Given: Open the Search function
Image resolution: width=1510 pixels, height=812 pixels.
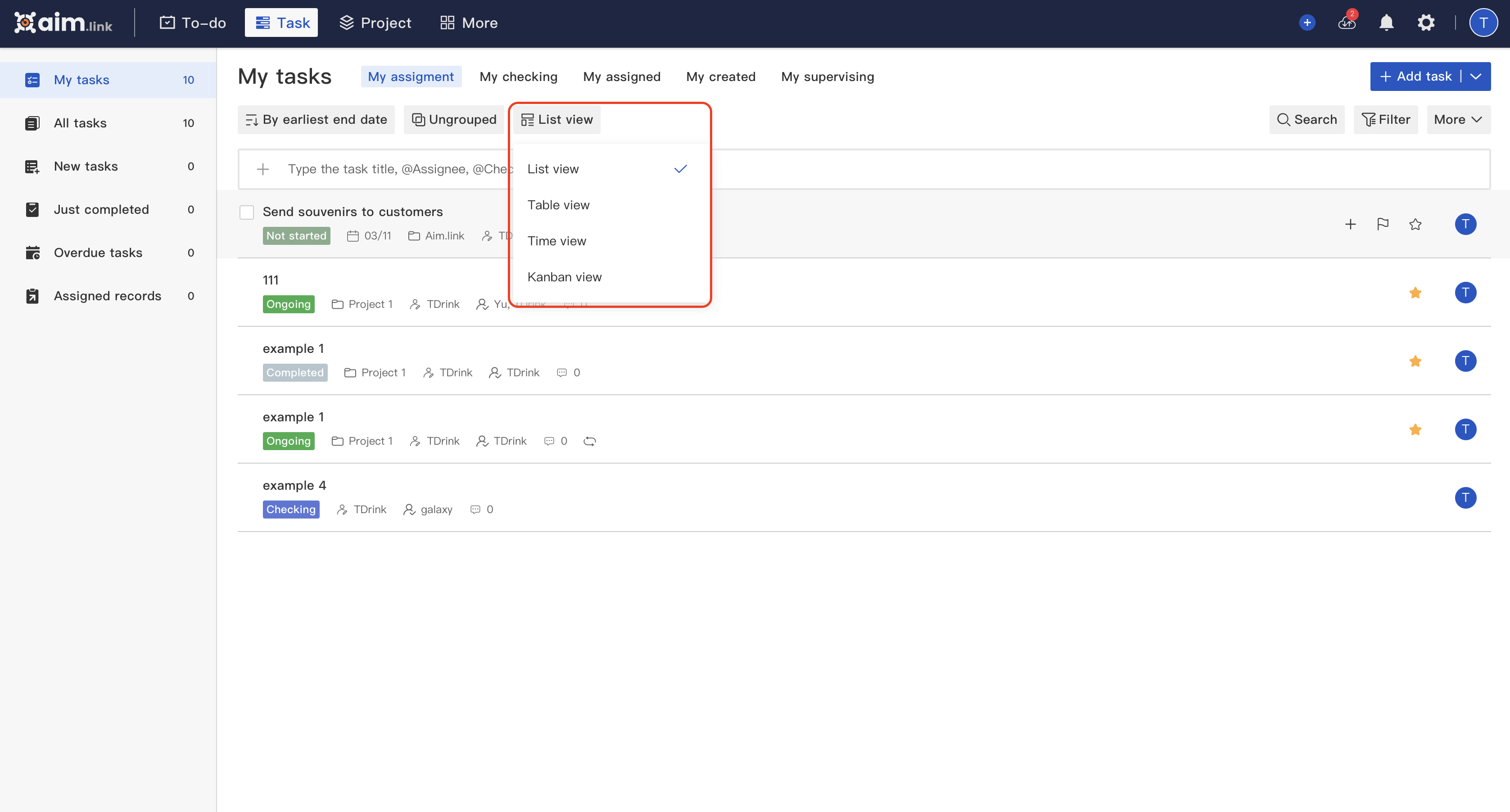Looking at the screenshot, I should pos(1307,119).
